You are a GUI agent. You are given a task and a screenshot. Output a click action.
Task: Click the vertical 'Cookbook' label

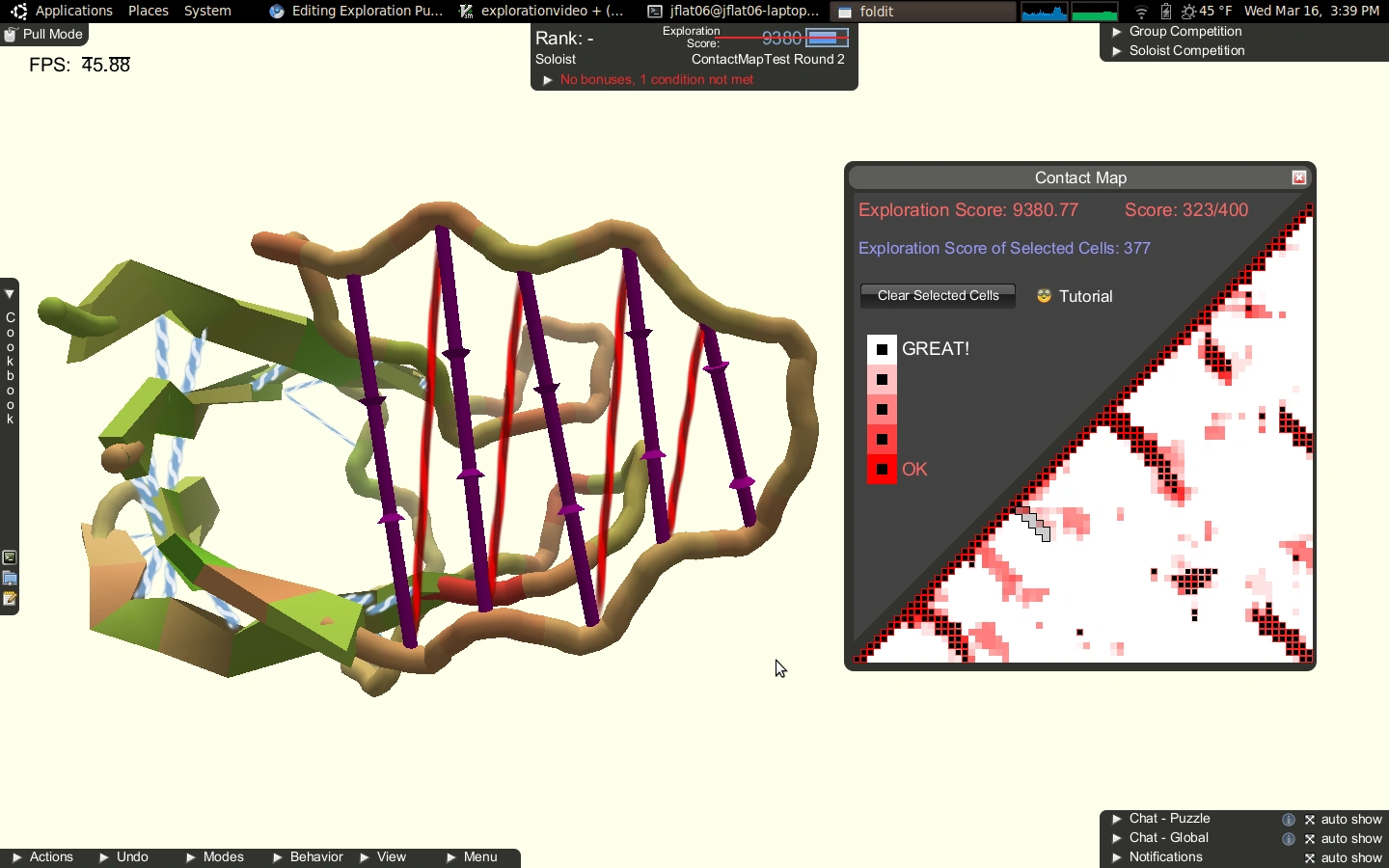[11, 368]
